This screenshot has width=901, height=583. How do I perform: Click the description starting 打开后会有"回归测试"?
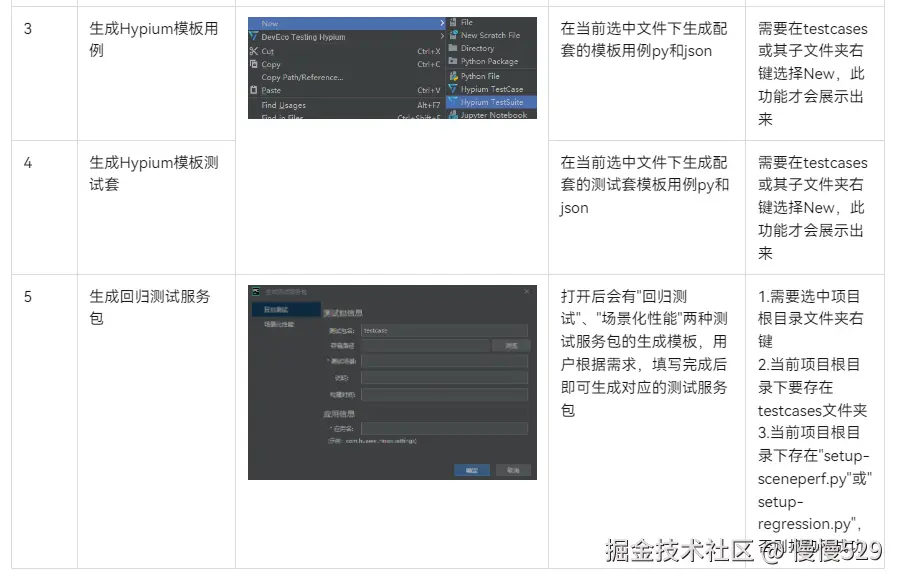coord(644,353)
